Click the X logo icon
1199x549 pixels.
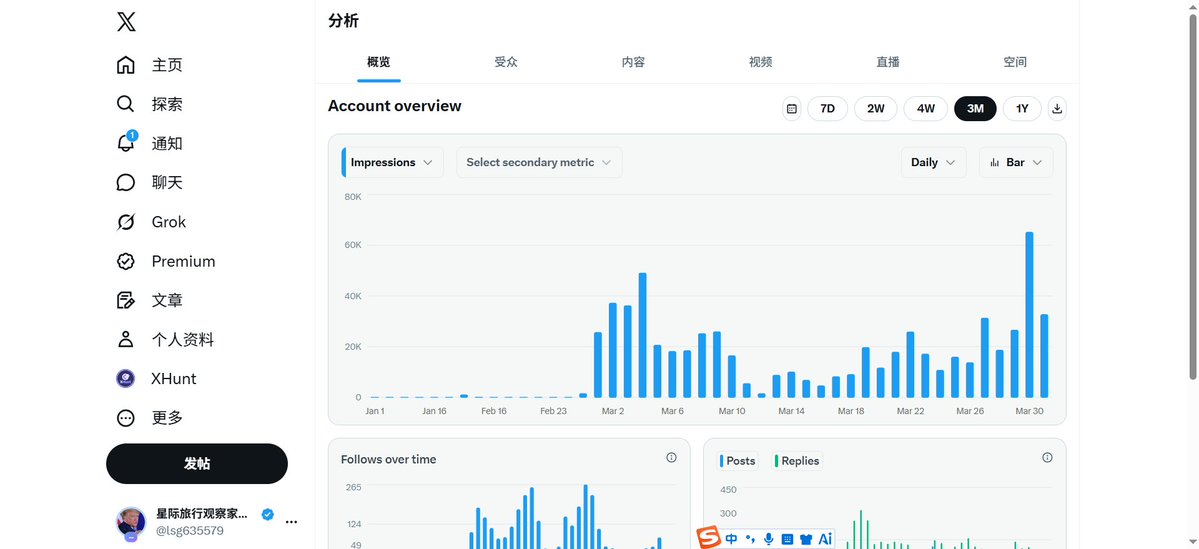[x=126, y=22]
